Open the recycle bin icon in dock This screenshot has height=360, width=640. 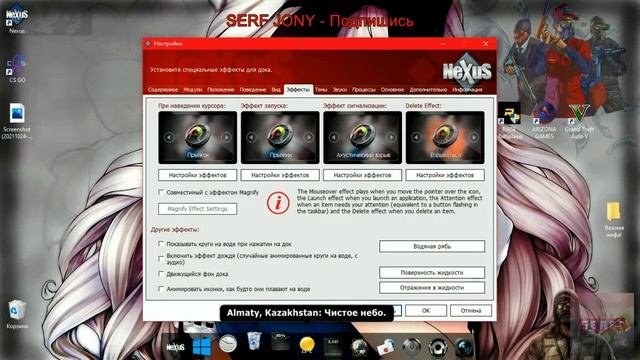(x=254, y=341)
